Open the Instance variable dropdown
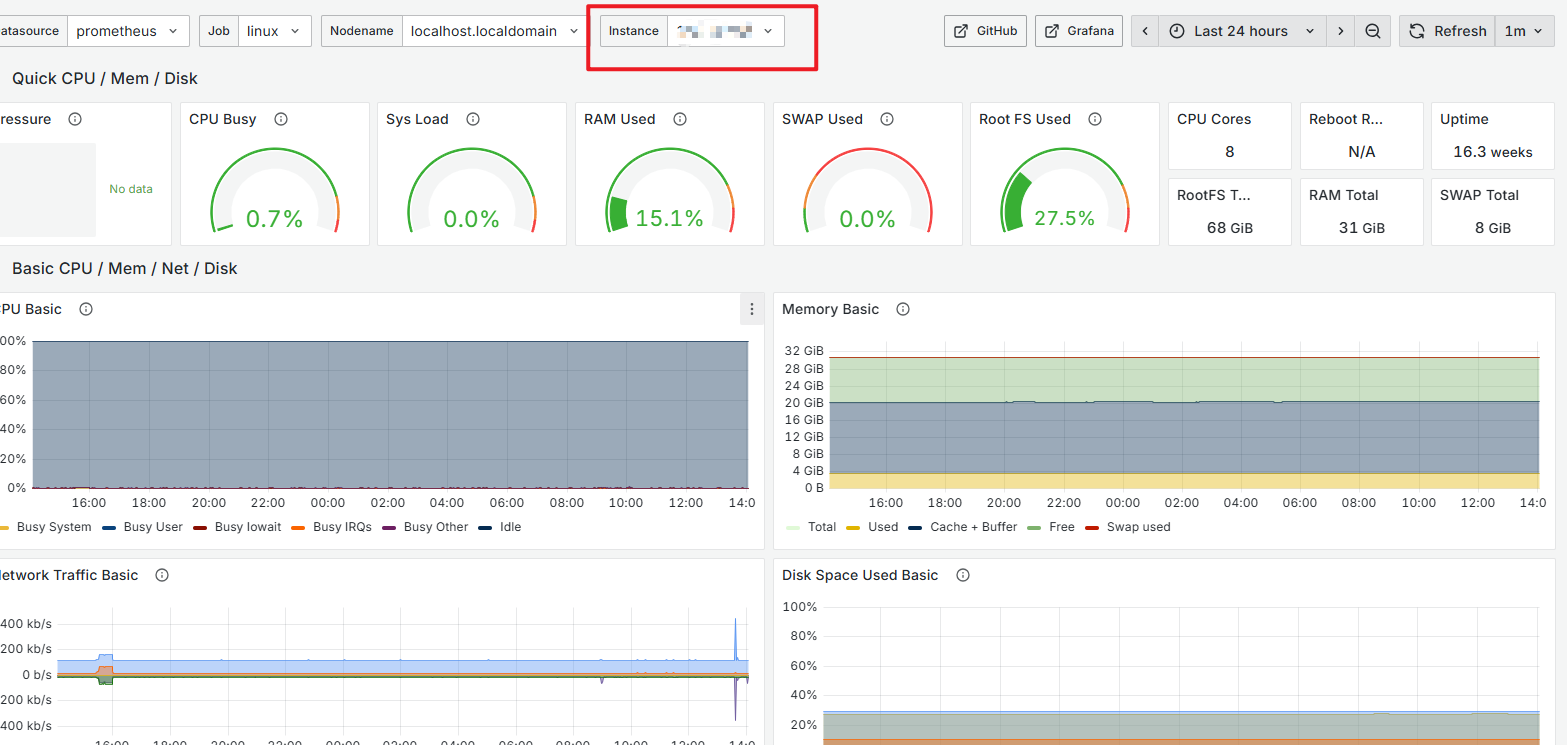 click(x=726, y=31)
